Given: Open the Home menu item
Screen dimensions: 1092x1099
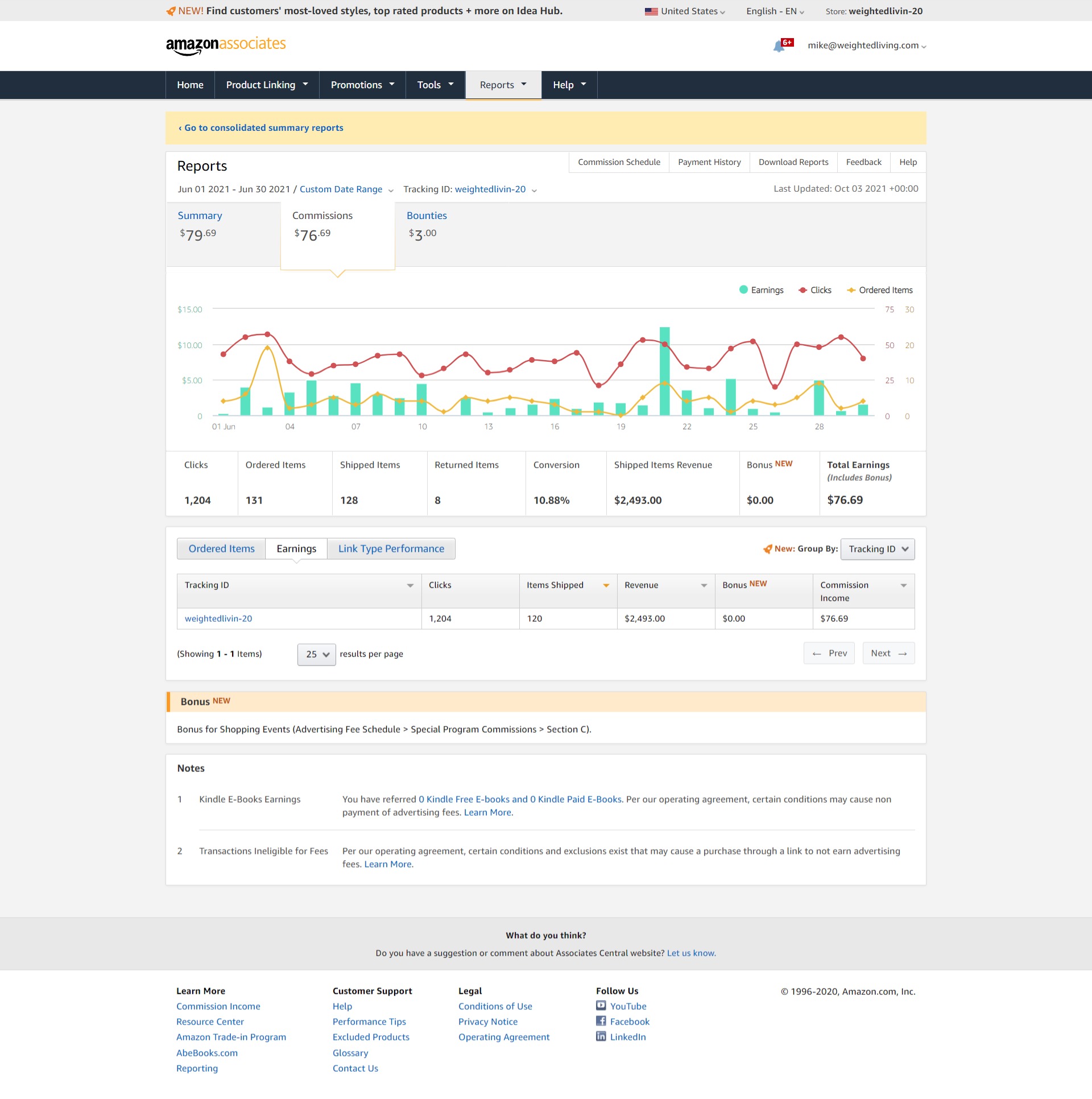Looking at the screenshot, I should [x=190, y=85].
